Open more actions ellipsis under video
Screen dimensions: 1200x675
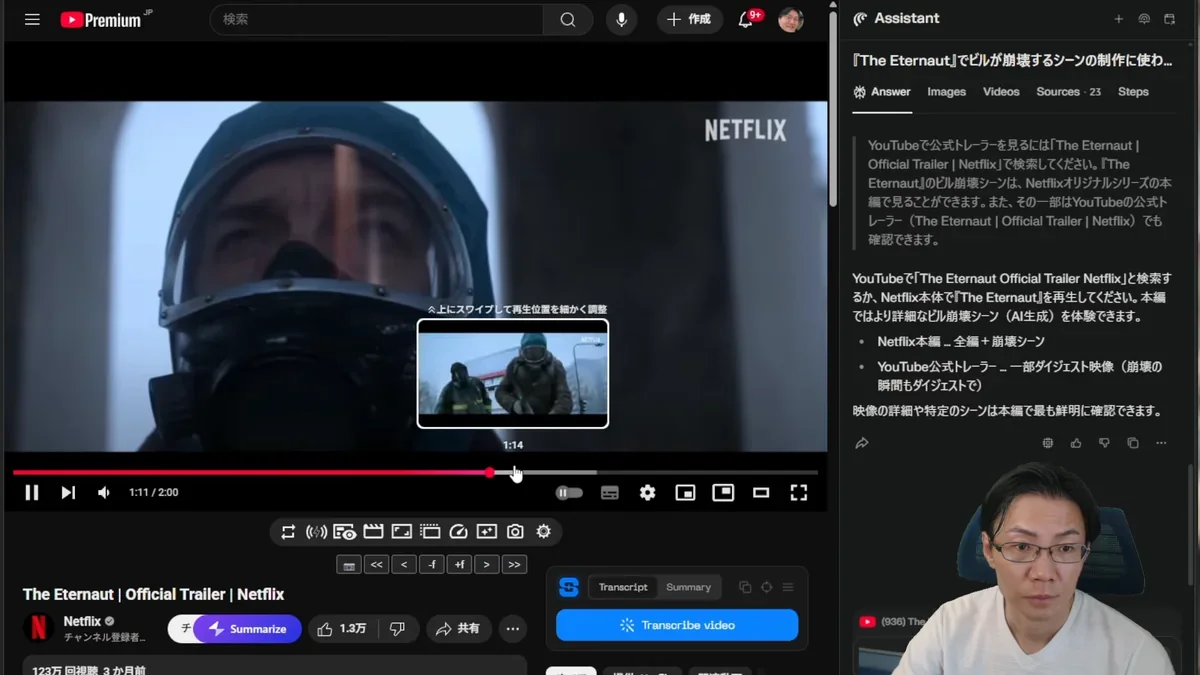click(513, 629)
